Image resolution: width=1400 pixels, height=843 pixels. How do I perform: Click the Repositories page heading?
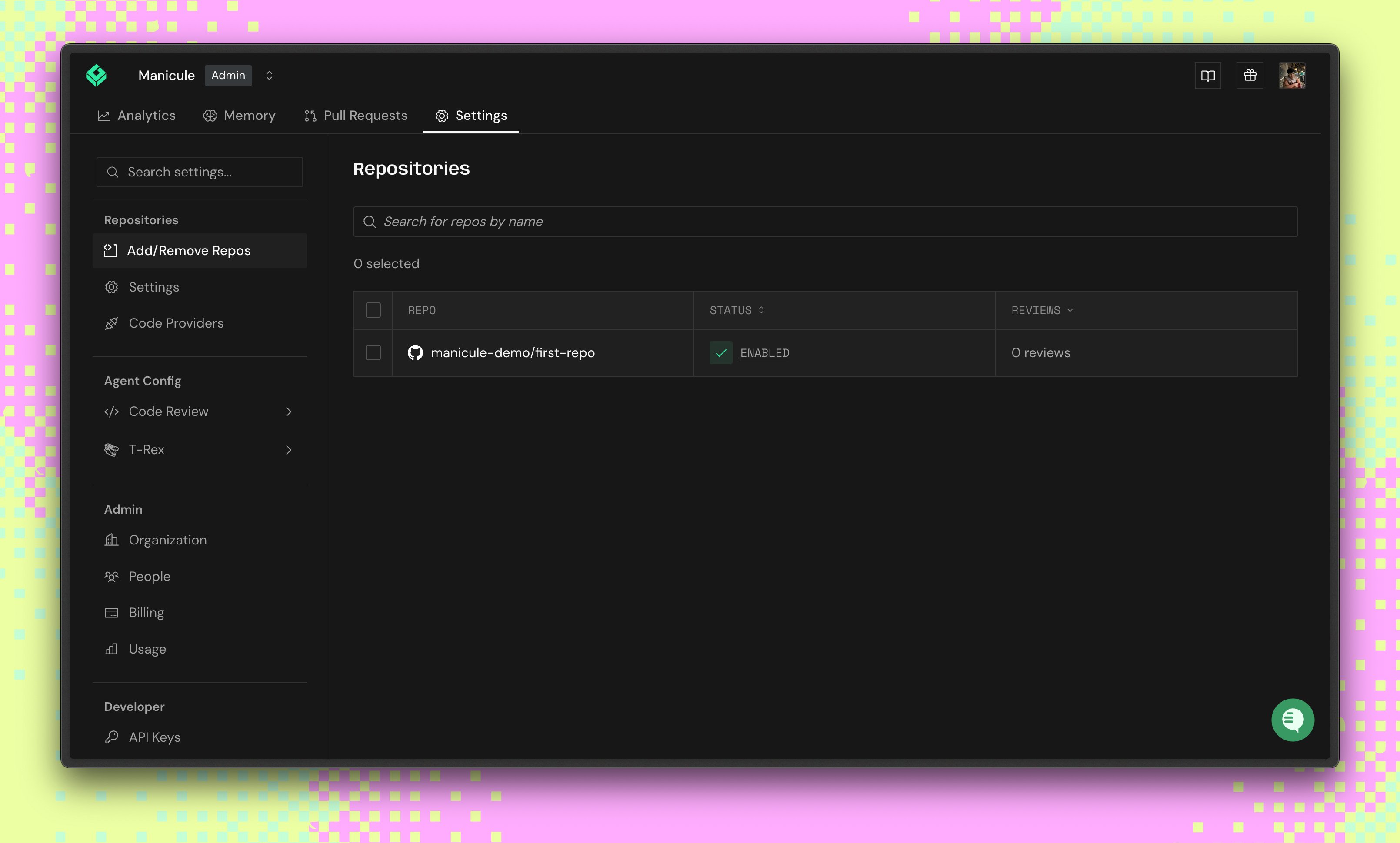pyautogui.click(x=411, y=169)
